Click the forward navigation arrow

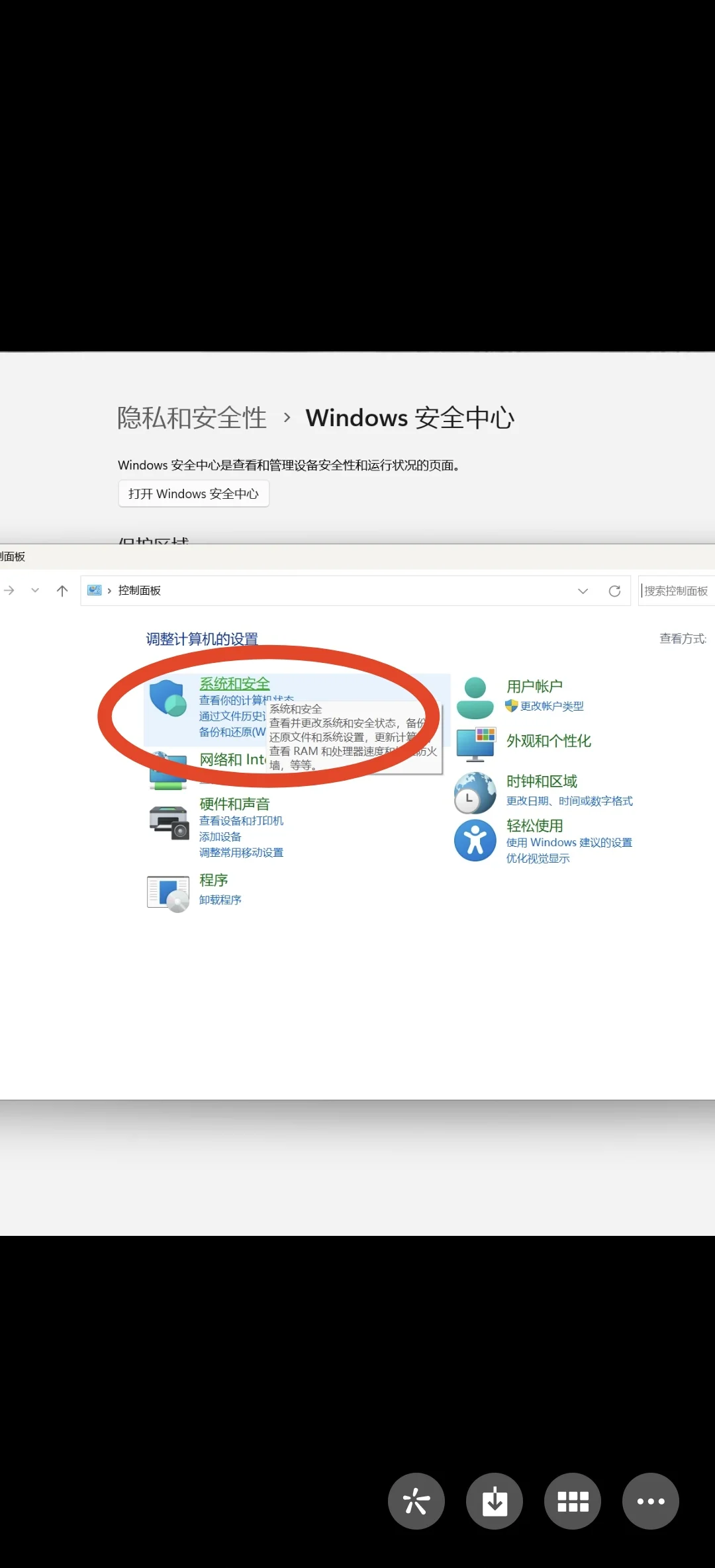(x=9, y=590)
